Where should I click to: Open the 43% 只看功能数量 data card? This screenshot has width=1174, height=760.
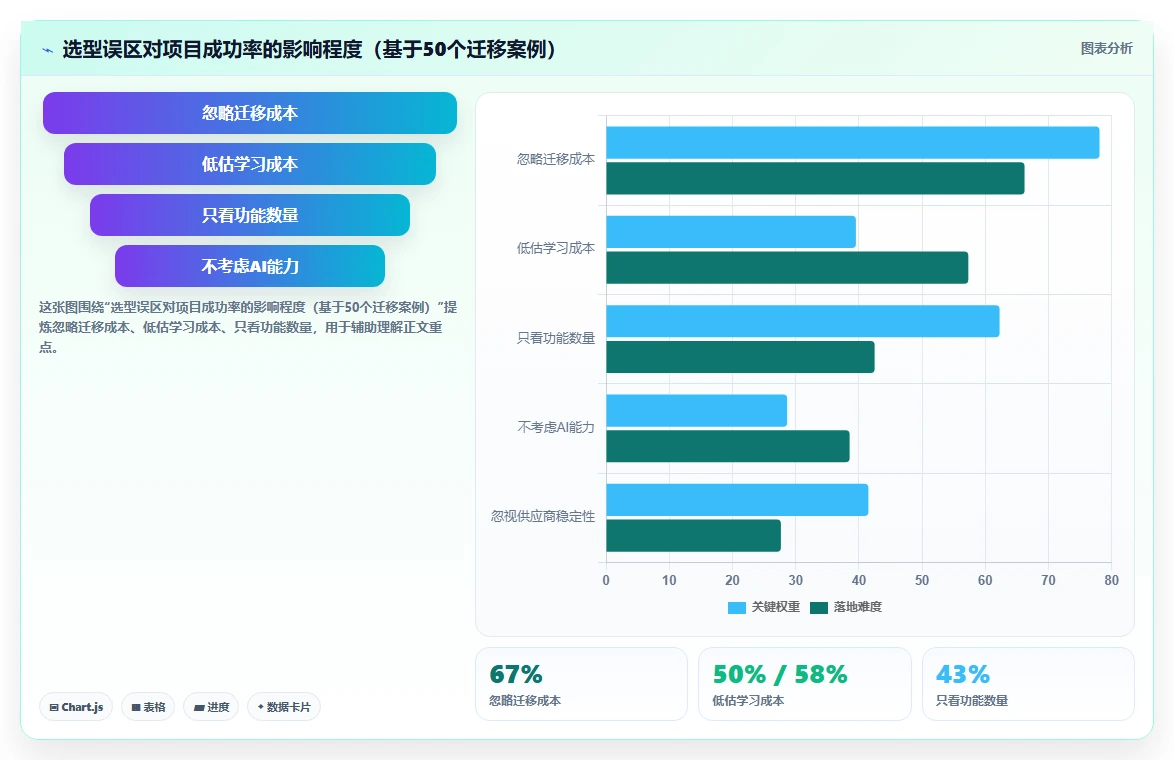[x=1028, y=684]
